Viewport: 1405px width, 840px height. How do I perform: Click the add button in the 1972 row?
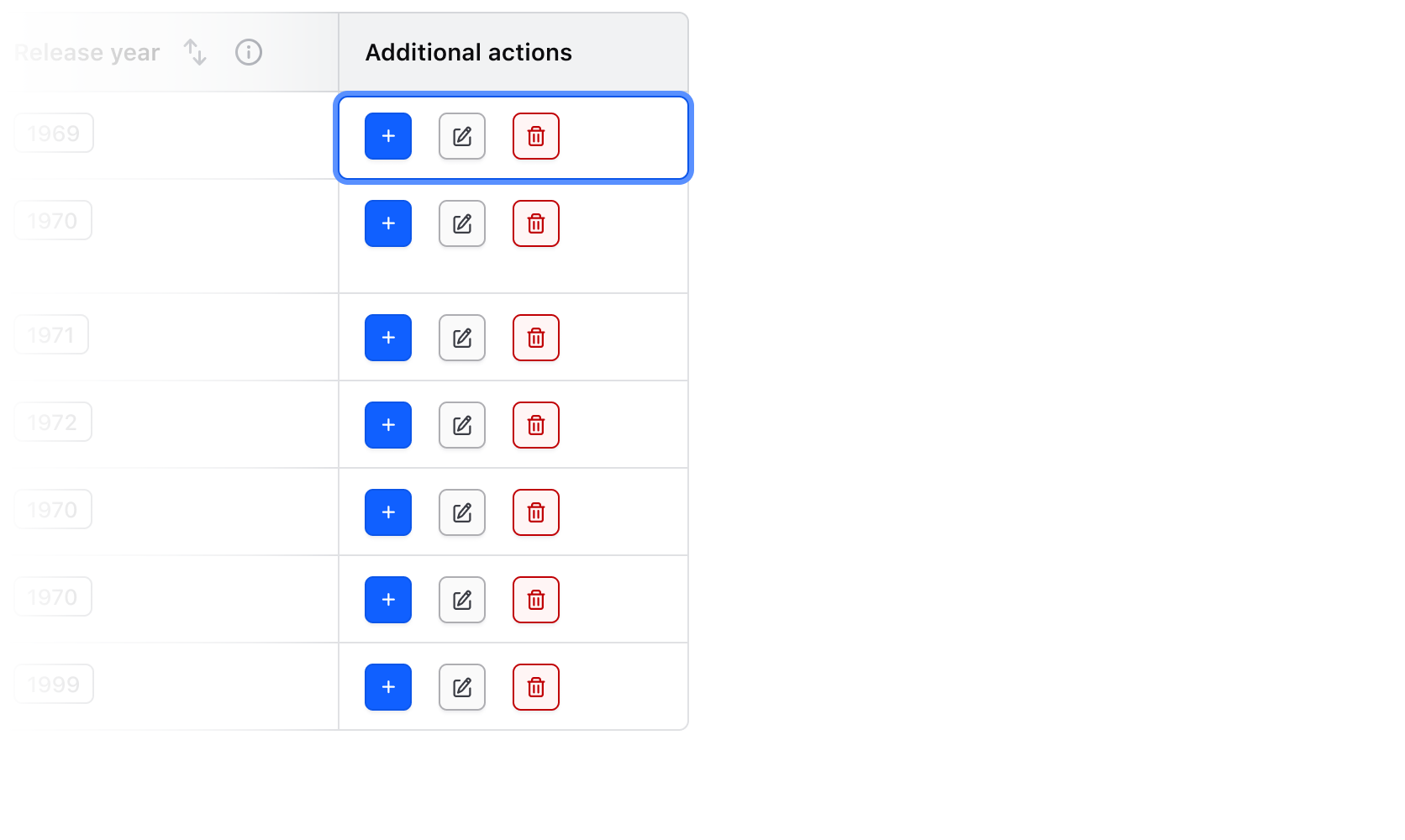[388, 425]
